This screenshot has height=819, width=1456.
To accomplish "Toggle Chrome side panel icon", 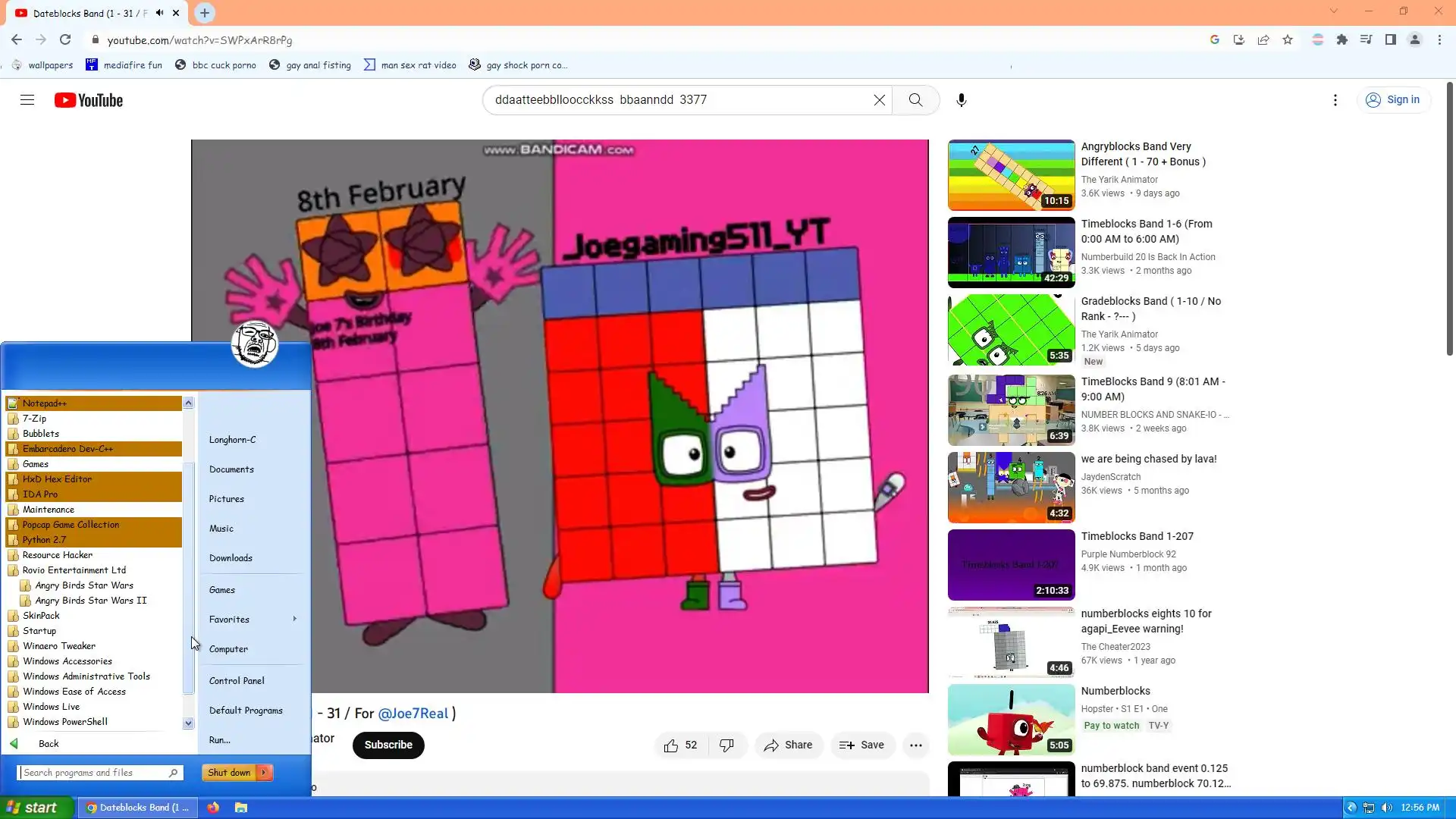I will click(1390, 40).
